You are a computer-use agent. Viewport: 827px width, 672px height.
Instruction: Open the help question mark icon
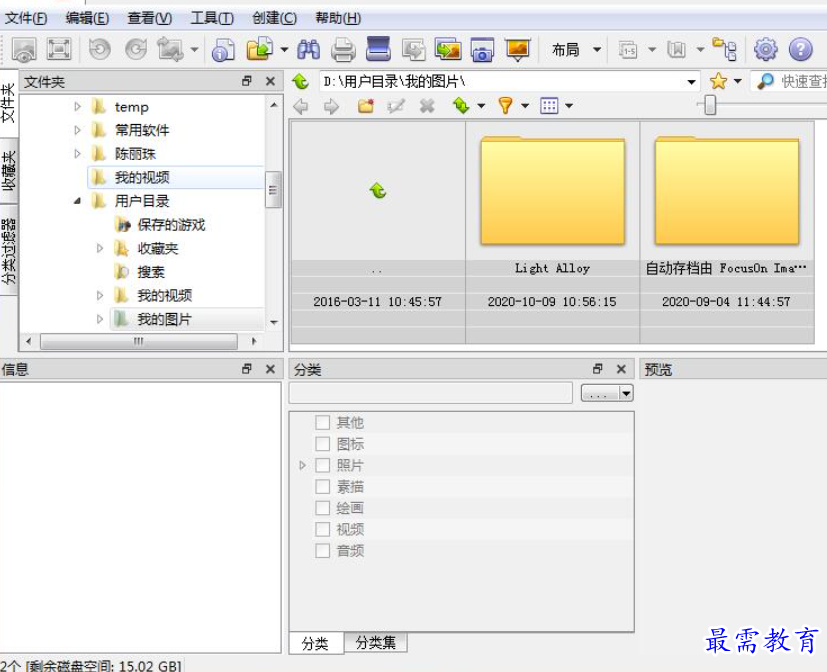point(800,50)
